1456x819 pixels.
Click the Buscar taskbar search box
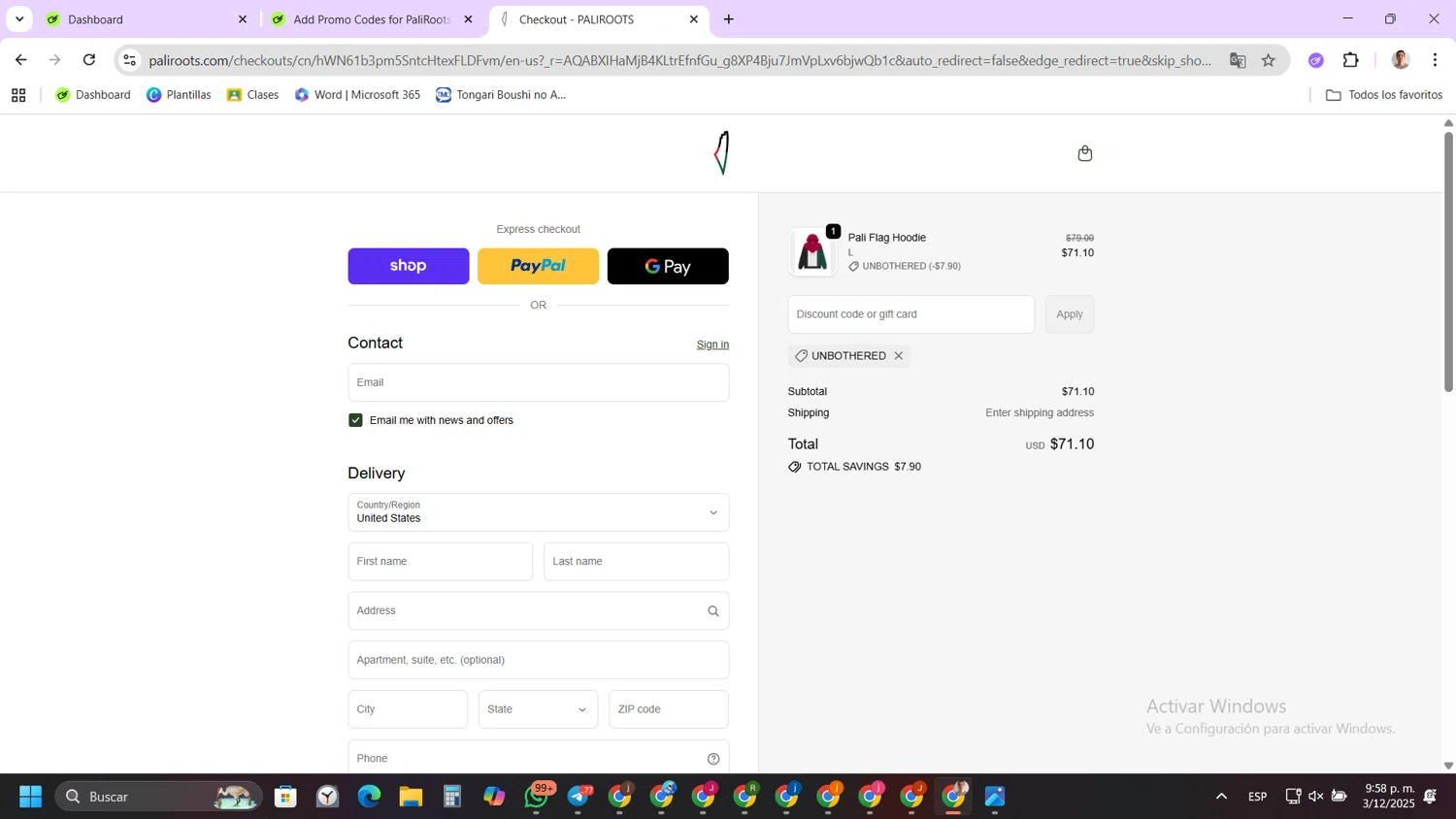tap(158, 797)
